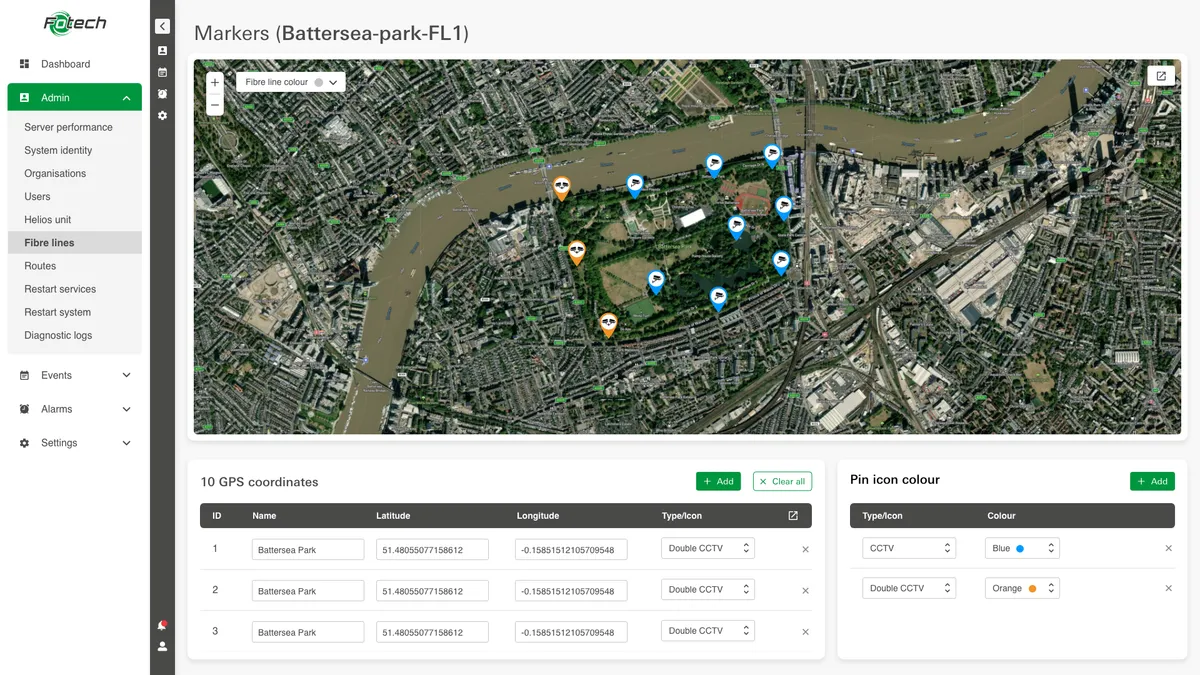Expand the map using the fullscreen icon
This screenshot has height=675, width=1200.
pos(1160,75)
